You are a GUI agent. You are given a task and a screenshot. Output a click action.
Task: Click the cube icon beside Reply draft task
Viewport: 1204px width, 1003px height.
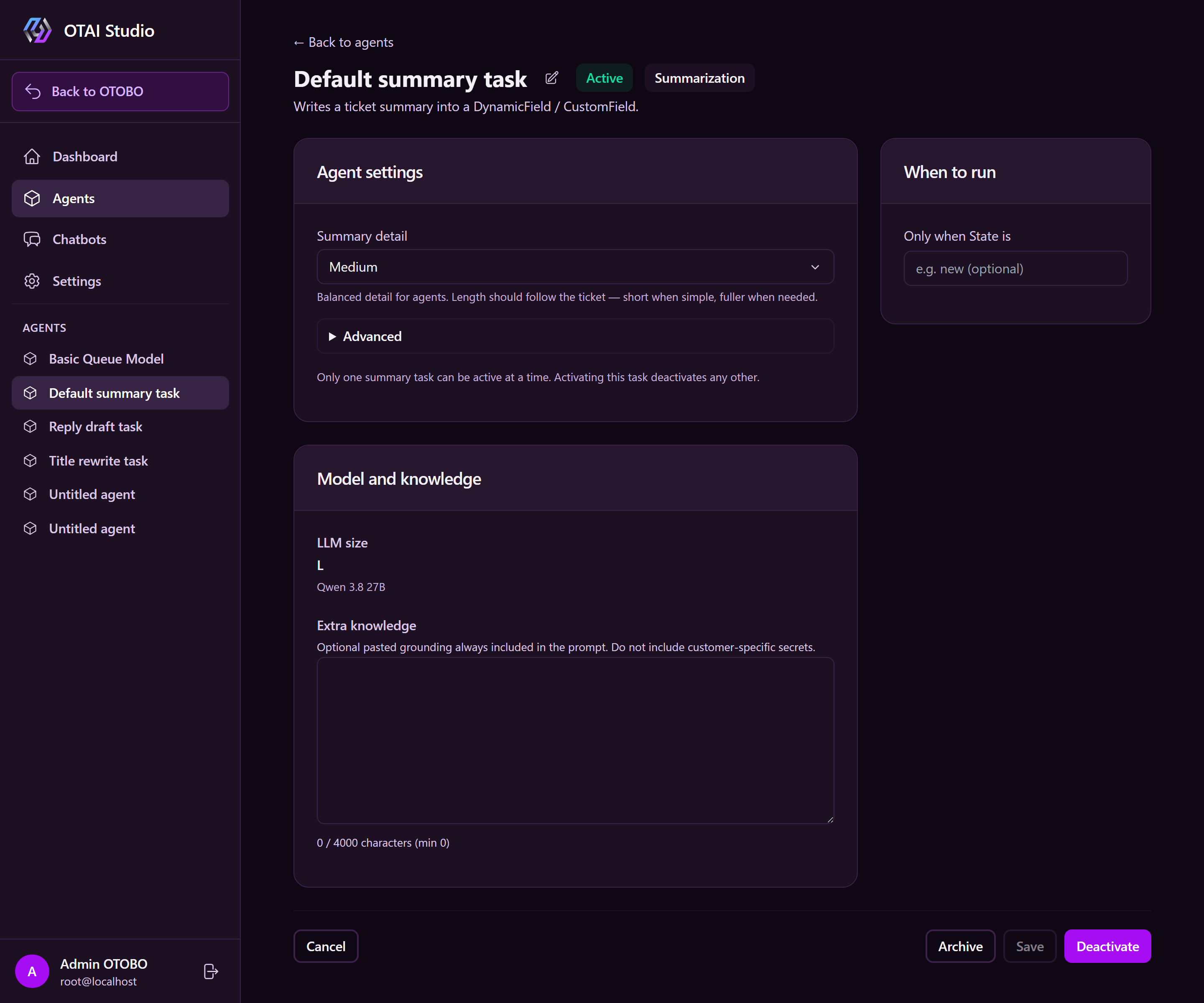point(31,426)
